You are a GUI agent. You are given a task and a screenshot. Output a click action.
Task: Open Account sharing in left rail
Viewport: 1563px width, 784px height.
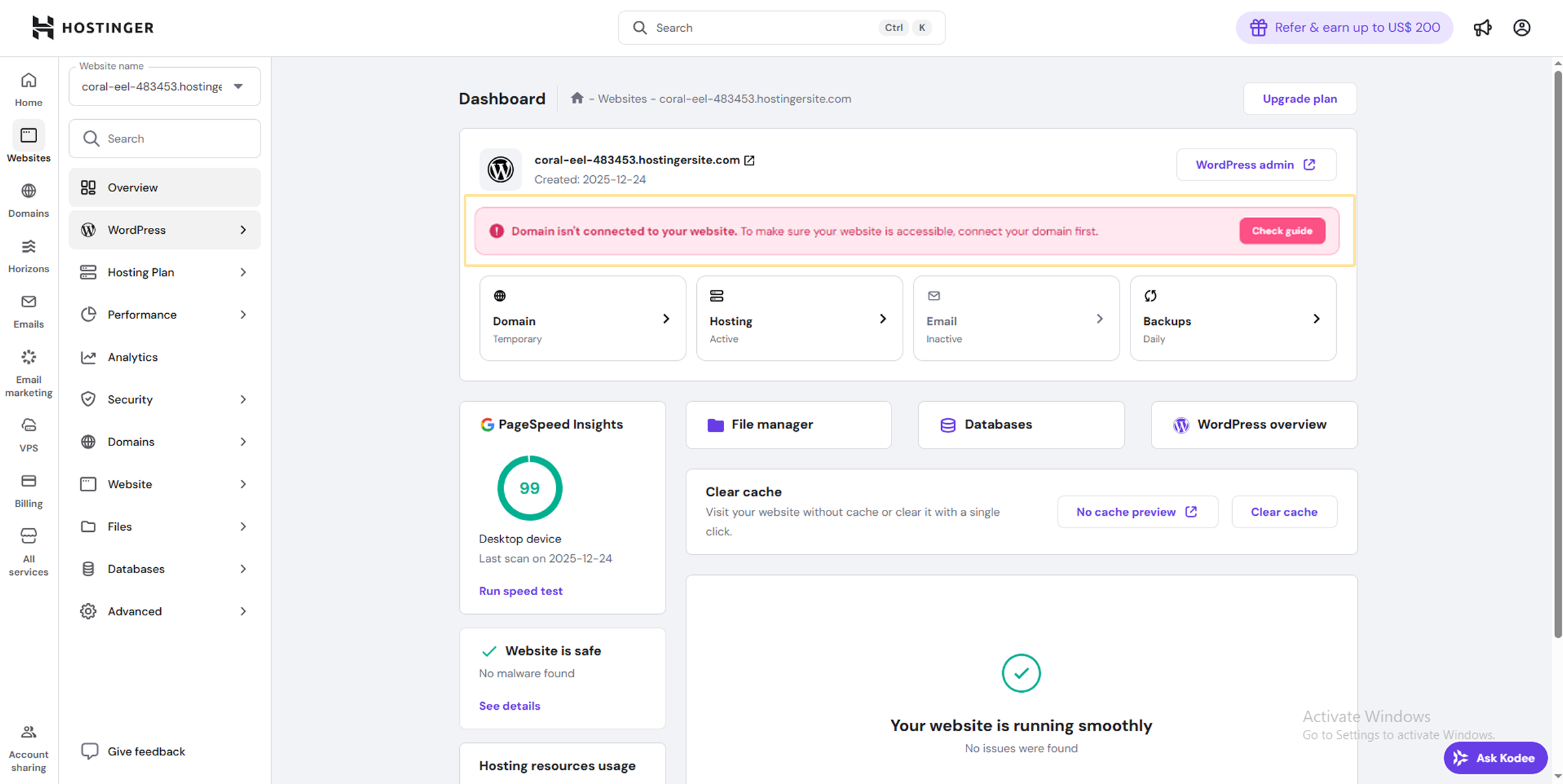pyautogui.click(x=29, y=748)
